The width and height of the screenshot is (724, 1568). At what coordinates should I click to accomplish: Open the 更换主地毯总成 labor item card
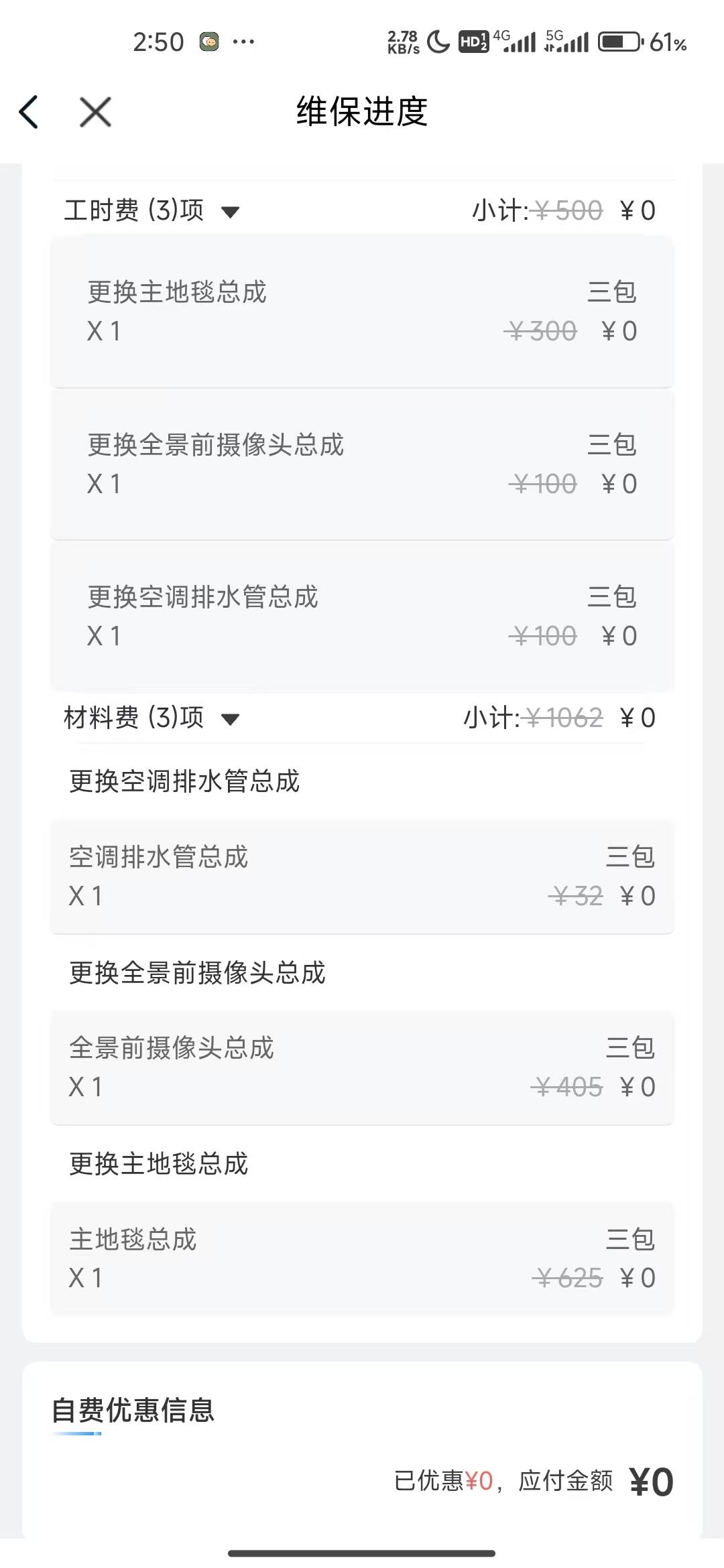coord(362,312)
